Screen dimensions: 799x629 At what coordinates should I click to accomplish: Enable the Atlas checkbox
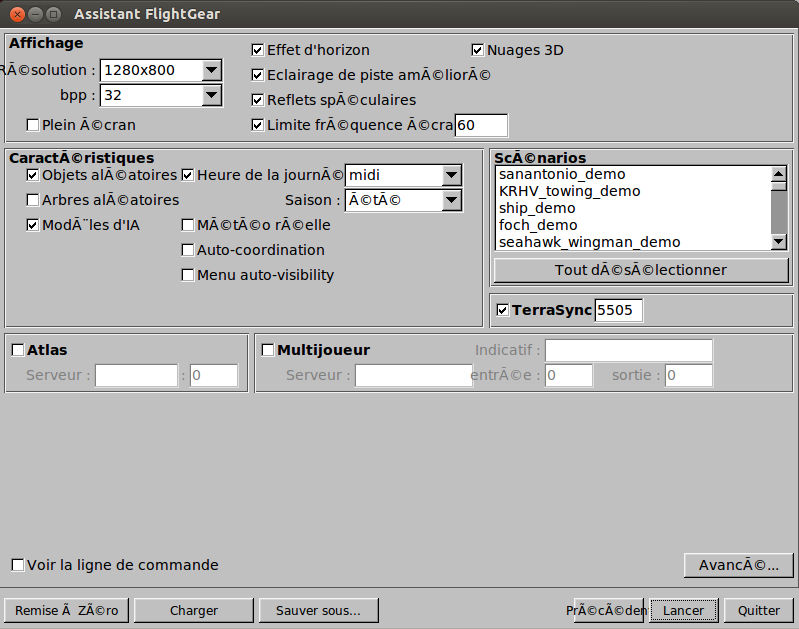(x=18, y=350)
